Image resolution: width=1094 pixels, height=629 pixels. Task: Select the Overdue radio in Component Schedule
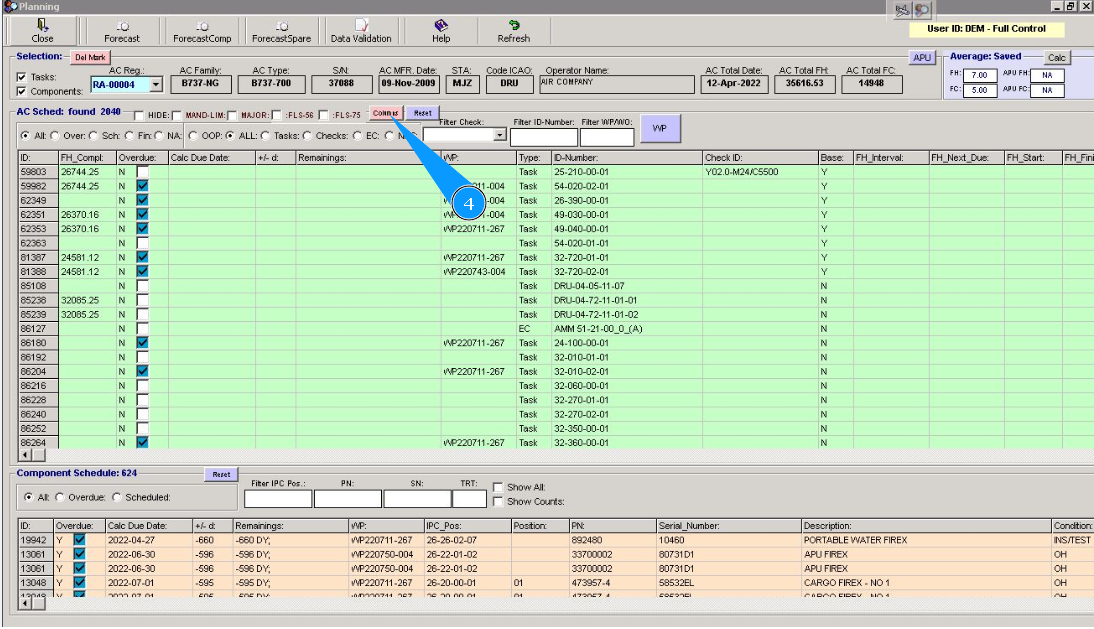[60, 497]
